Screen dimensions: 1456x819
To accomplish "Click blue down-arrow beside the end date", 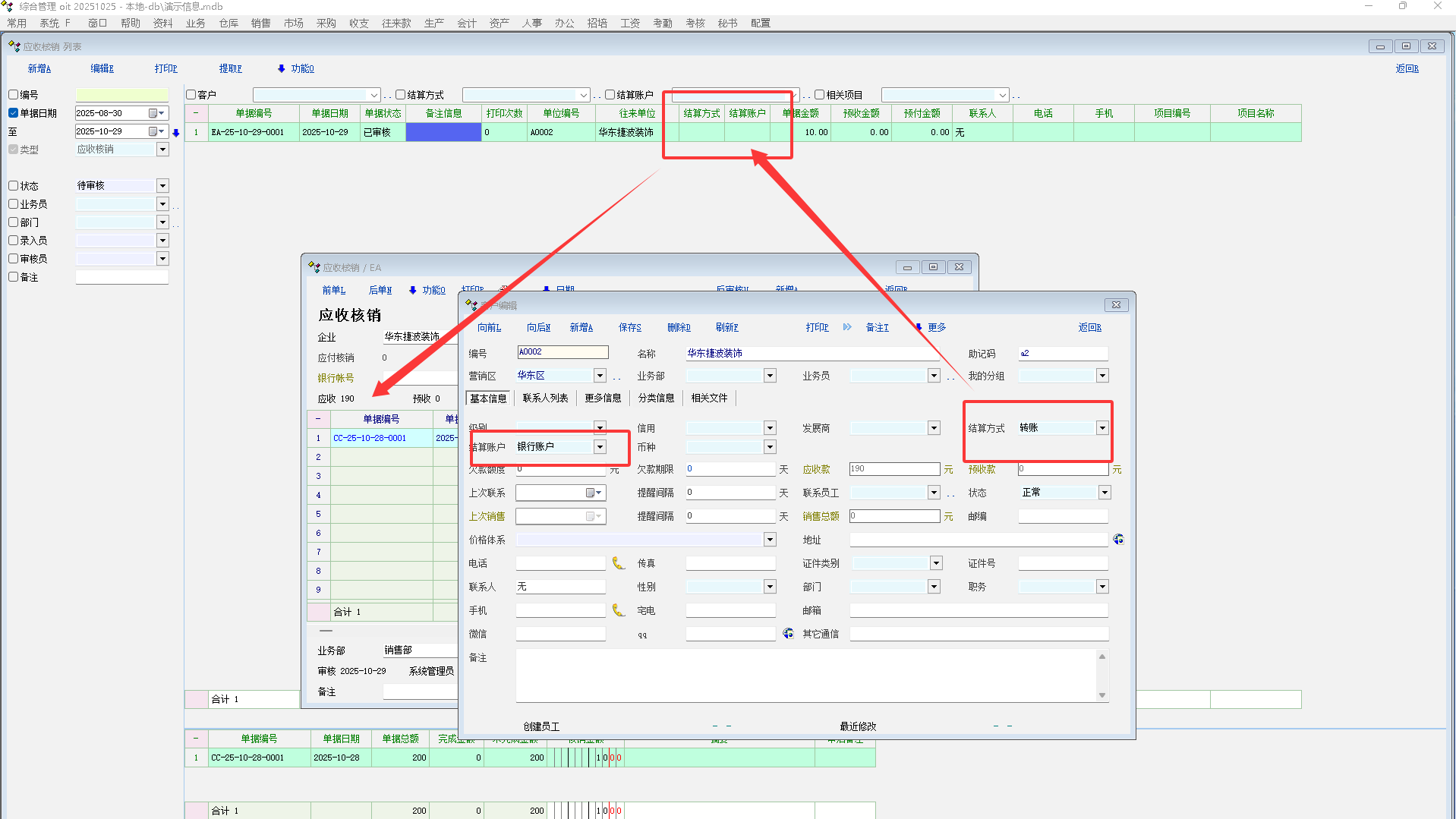I will pos(176,132).
